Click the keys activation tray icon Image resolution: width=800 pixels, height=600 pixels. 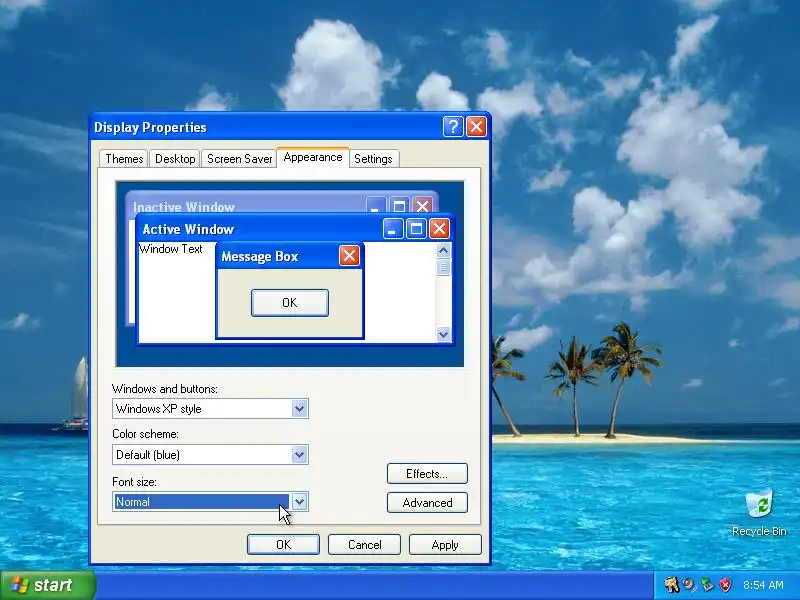pyautogui.click(x=671, y=585)
